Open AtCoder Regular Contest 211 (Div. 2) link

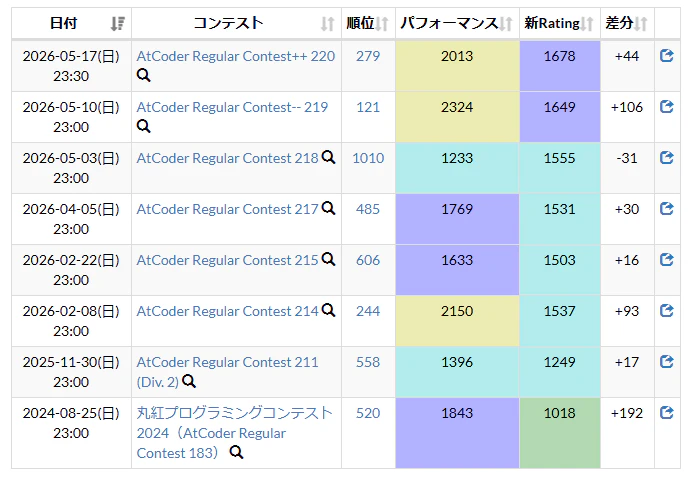click(x=227, y=372)
